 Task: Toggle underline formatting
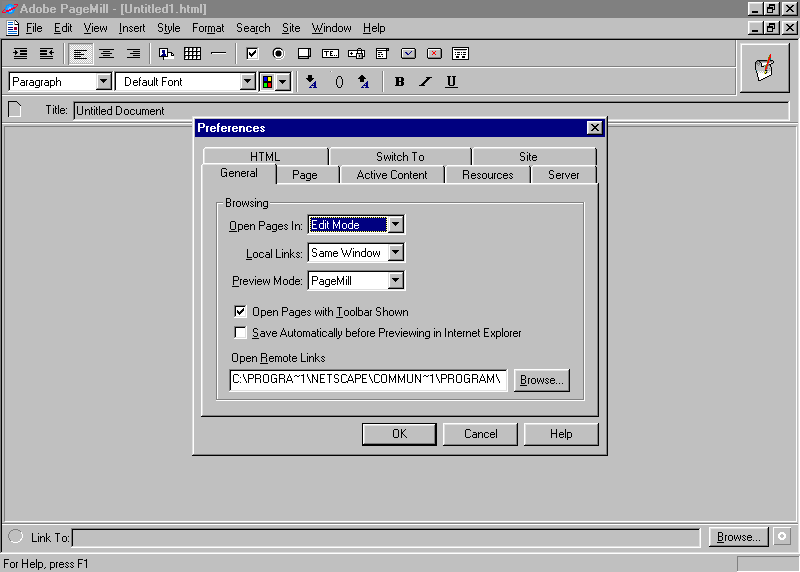pos(452,82)
